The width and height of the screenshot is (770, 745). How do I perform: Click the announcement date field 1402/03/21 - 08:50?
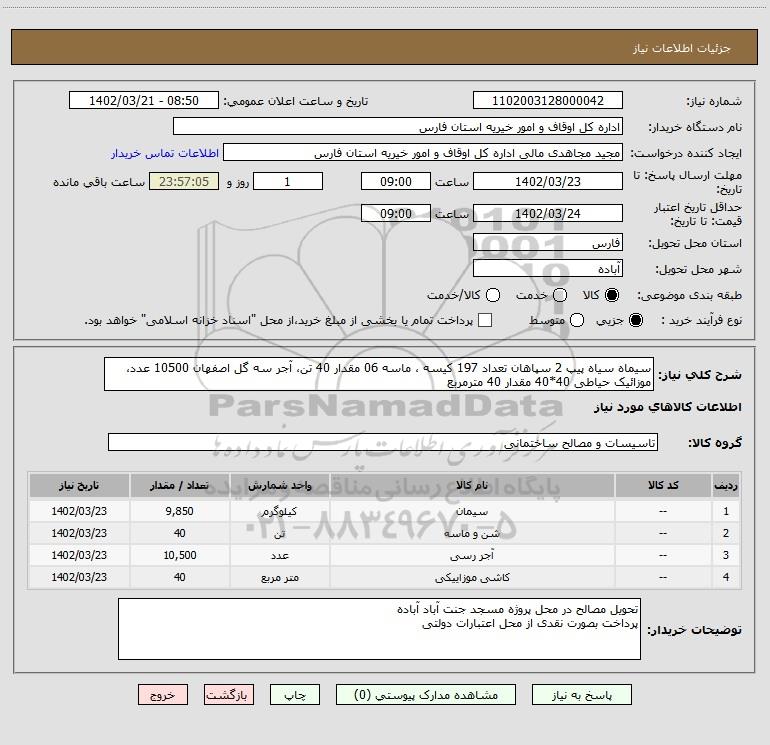pos(144,101)
